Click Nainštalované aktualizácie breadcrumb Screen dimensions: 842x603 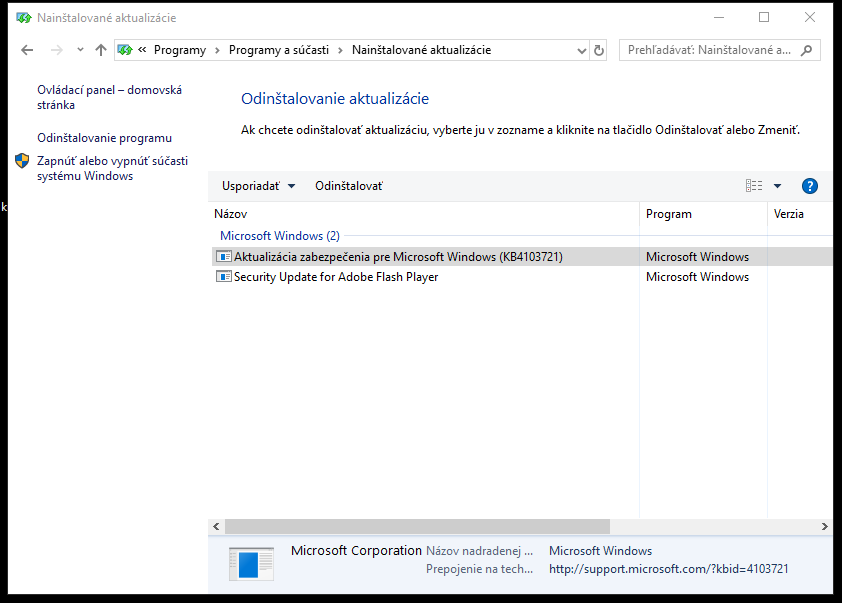pos(422,50)
